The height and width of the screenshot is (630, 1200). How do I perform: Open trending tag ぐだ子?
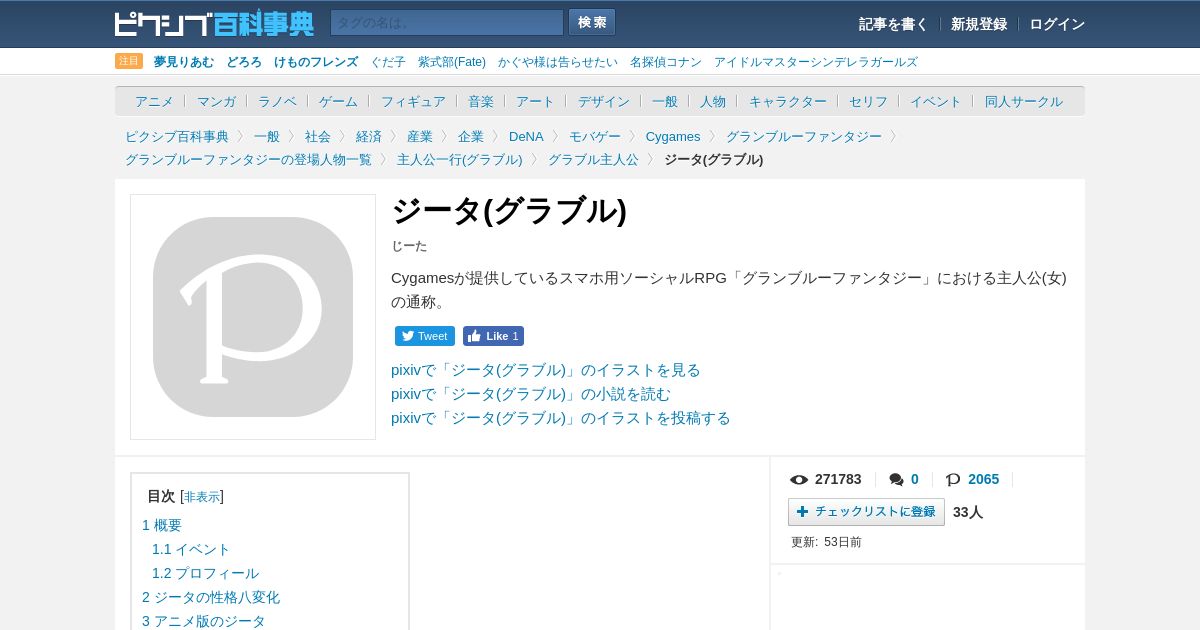[x=388, y=62]
